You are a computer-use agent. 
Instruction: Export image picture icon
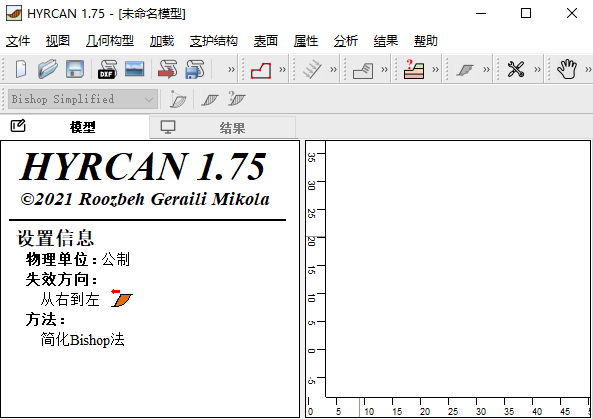134,69
